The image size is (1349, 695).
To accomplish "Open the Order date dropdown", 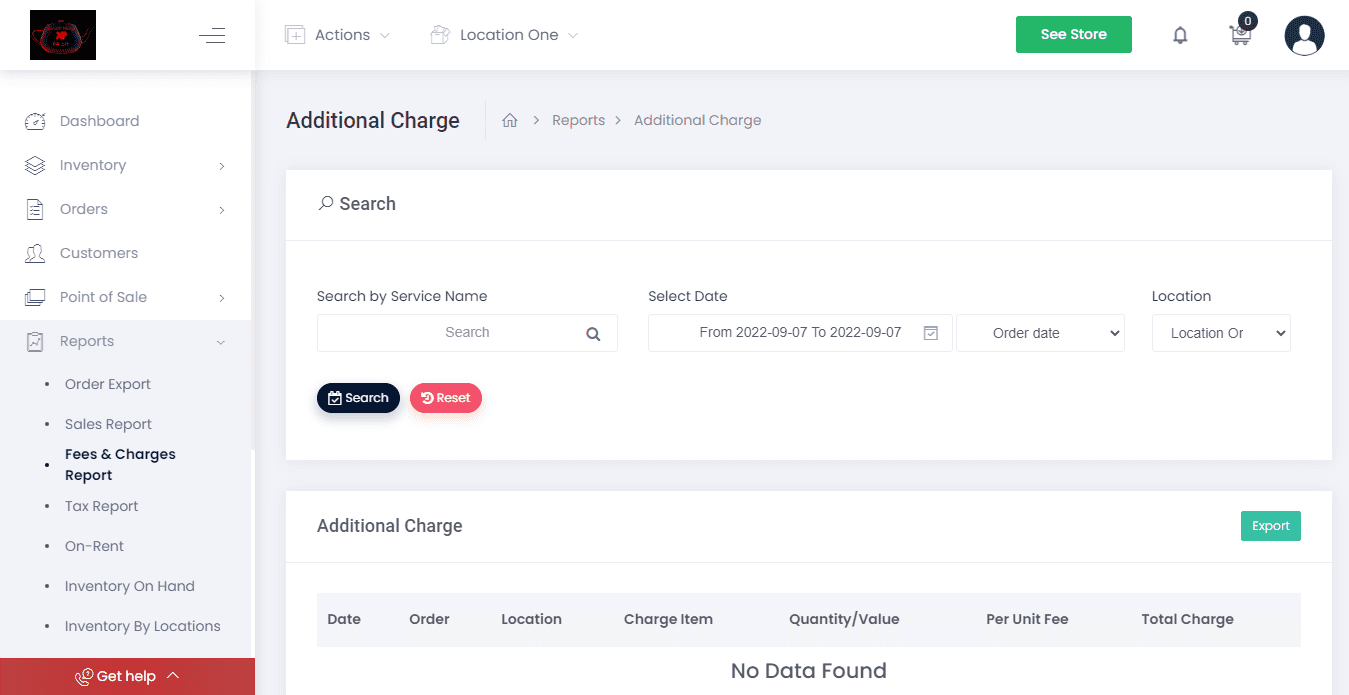I will click(1040, 332).
